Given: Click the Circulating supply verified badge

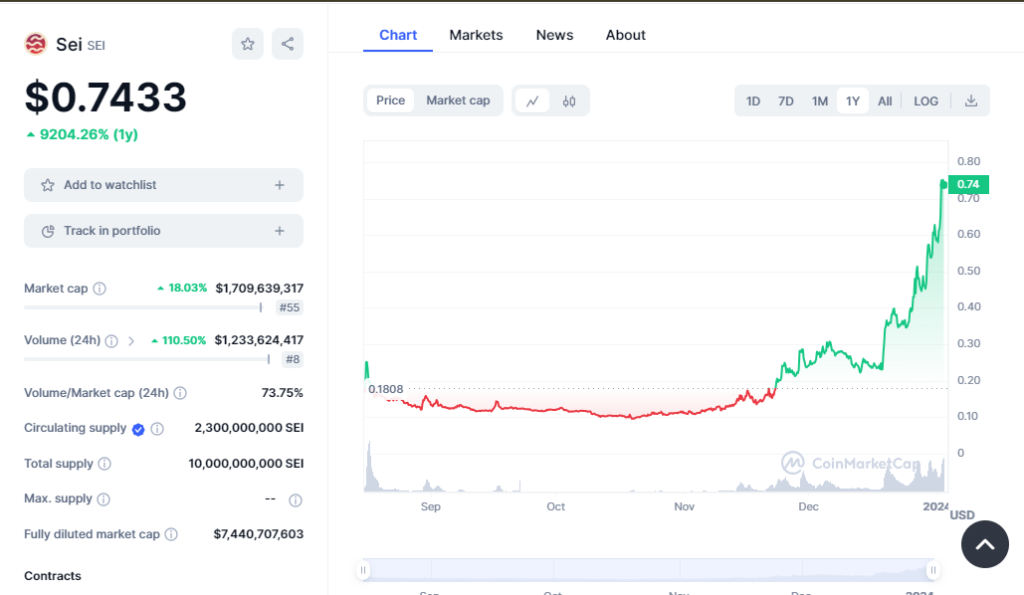Looking at the screenshot, I should pos(138,429).
